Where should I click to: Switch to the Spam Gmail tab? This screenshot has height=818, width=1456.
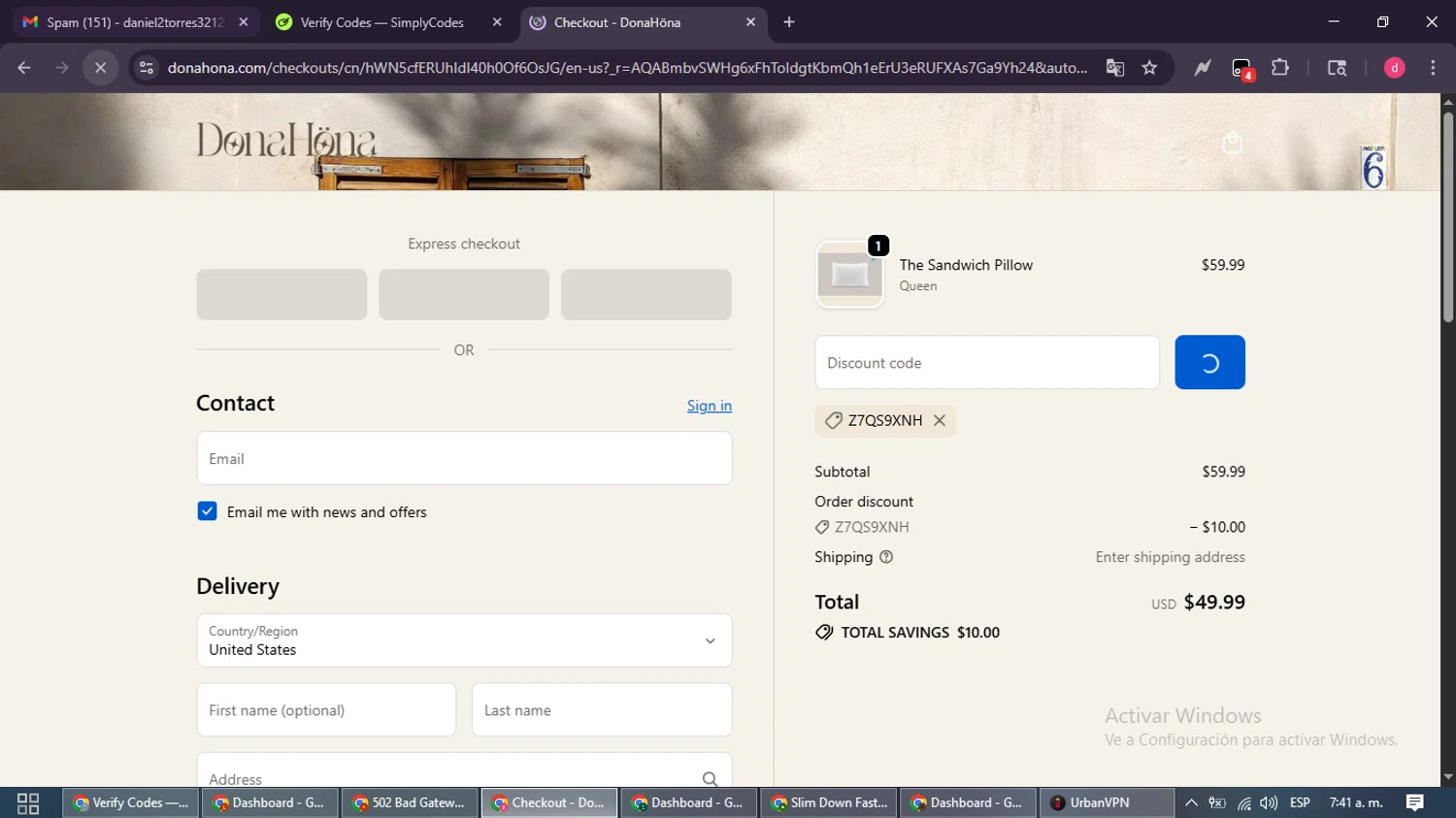click(x=135, y=22)
